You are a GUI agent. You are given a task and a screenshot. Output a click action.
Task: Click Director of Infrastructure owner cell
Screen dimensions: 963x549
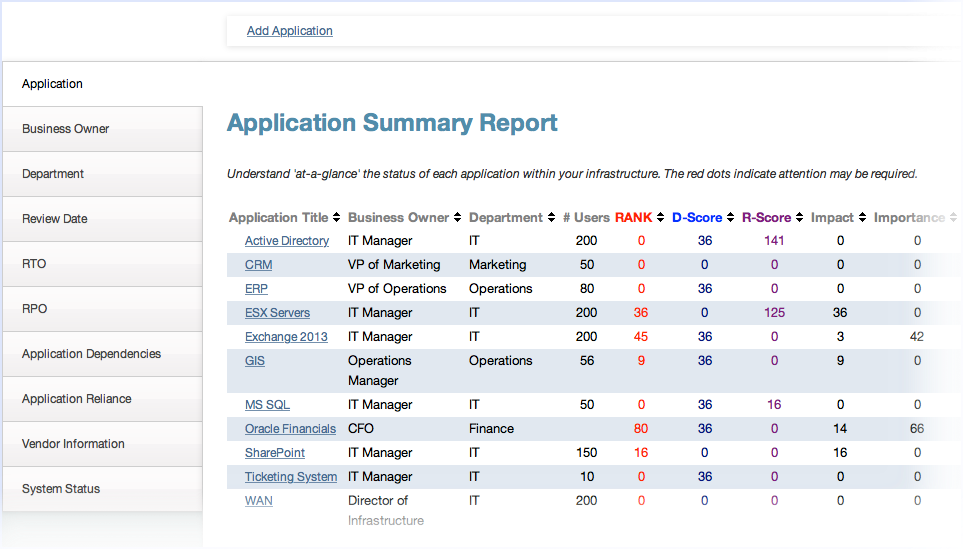click(x=386, y=510)
